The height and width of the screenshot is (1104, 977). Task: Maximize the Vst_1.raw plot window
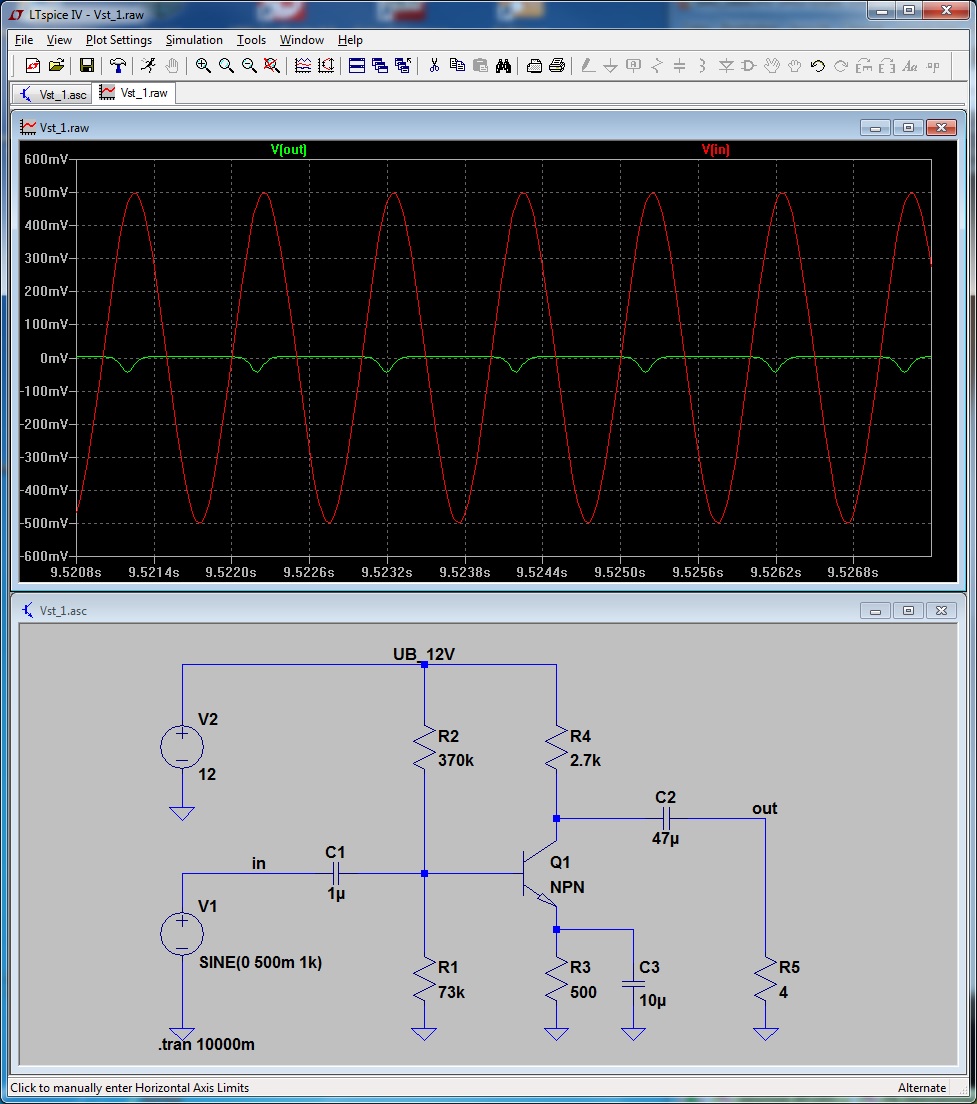pyautogui.click(x=908, y=127)
